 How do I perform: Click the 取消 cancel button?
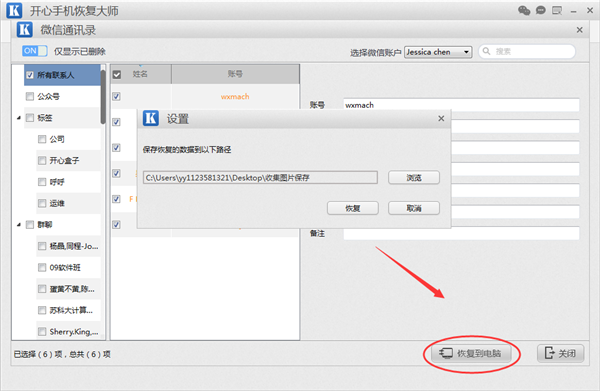(x=414, y=208)
